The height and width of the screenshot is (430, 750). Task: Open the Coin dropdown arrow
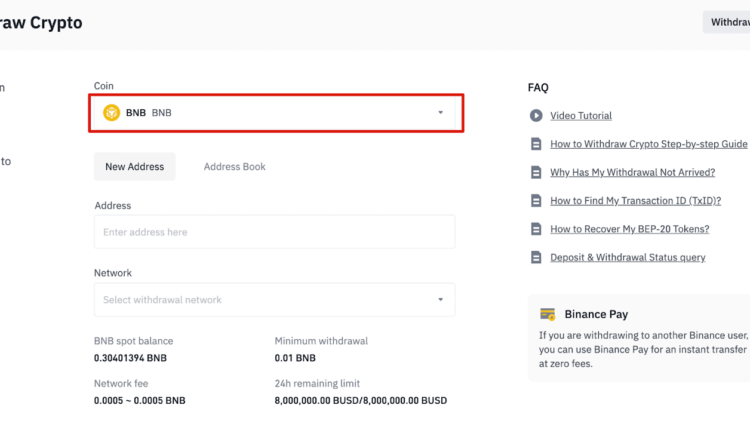440,113
